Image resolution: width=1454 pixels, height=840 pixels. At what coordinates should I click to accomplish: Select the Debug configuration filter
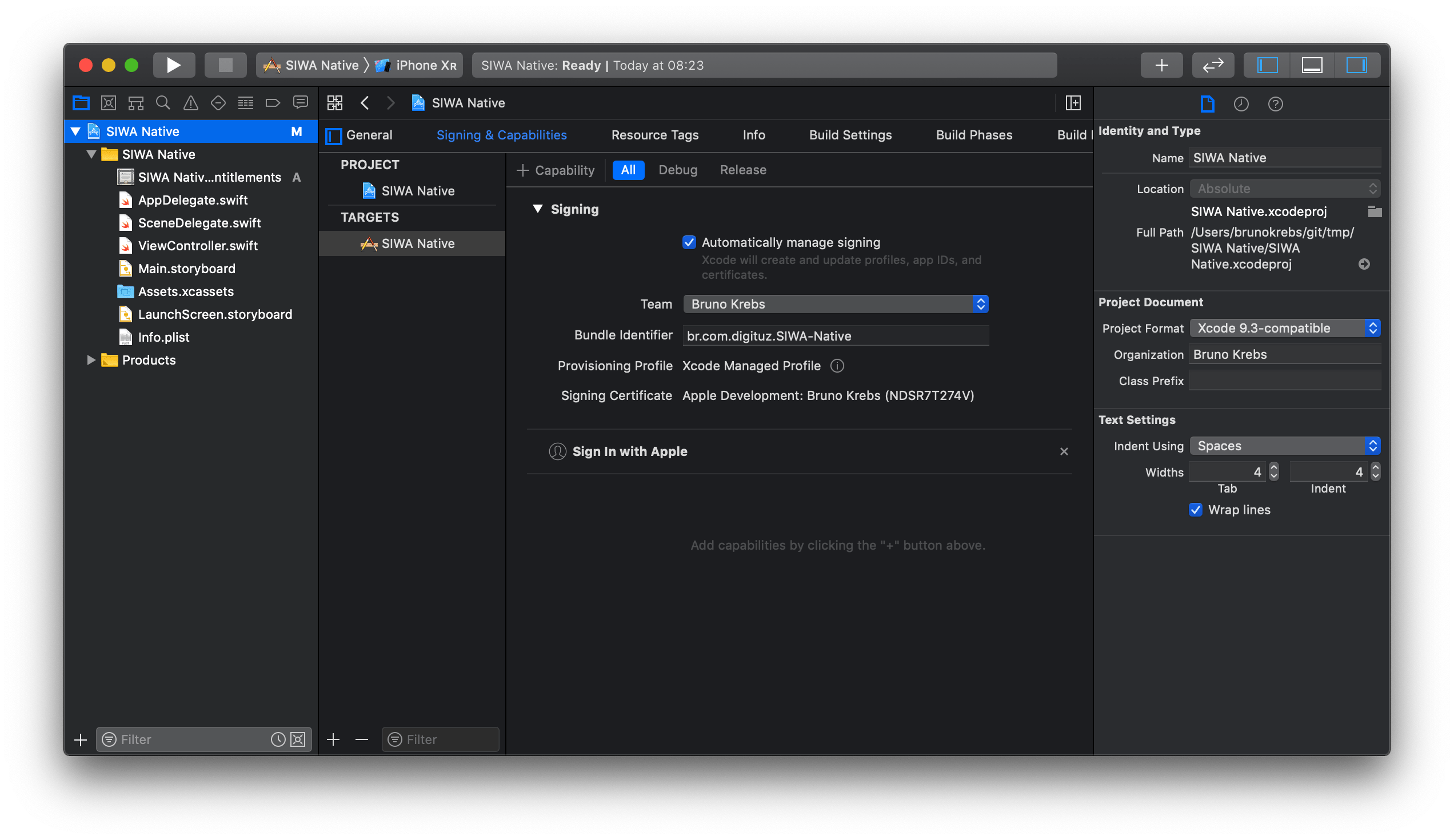click(x=677, y=170)
